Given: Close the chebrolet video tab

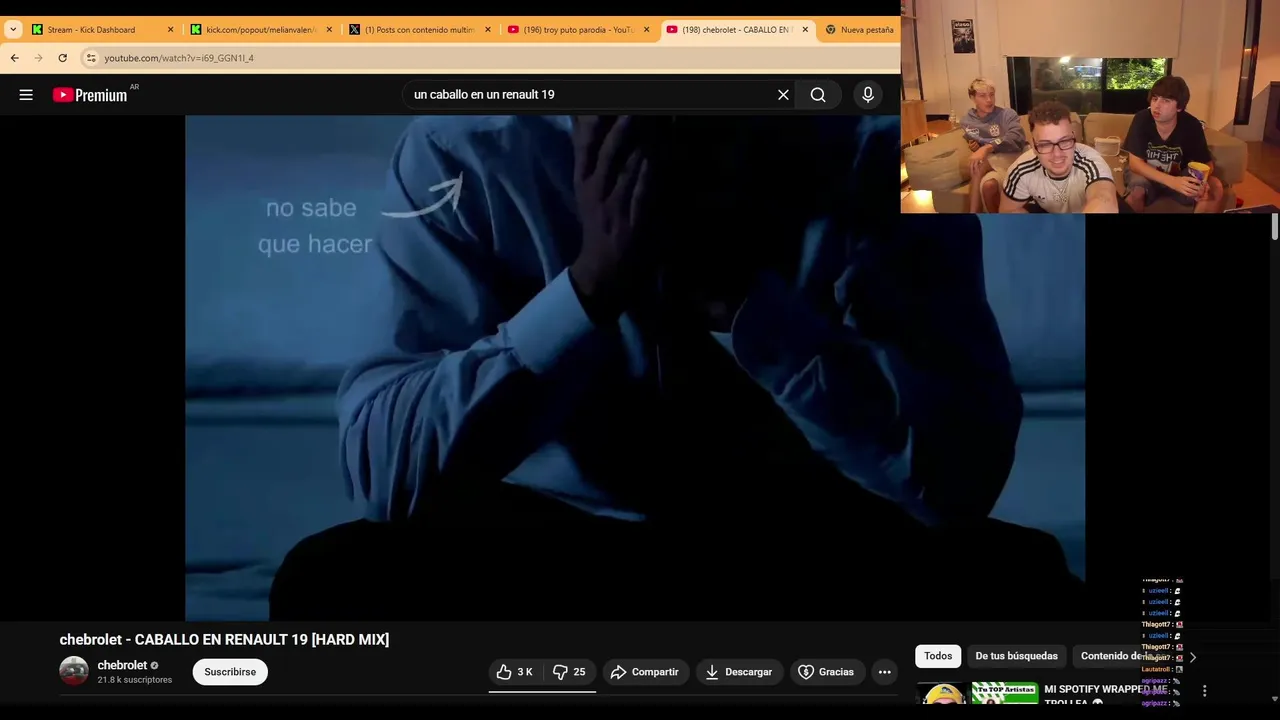Looking at the screenshot, I should click(805, 30).
